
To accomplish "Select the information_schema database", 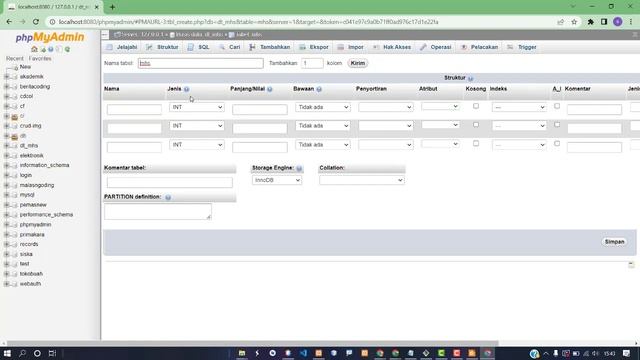I will click(44, 165).
